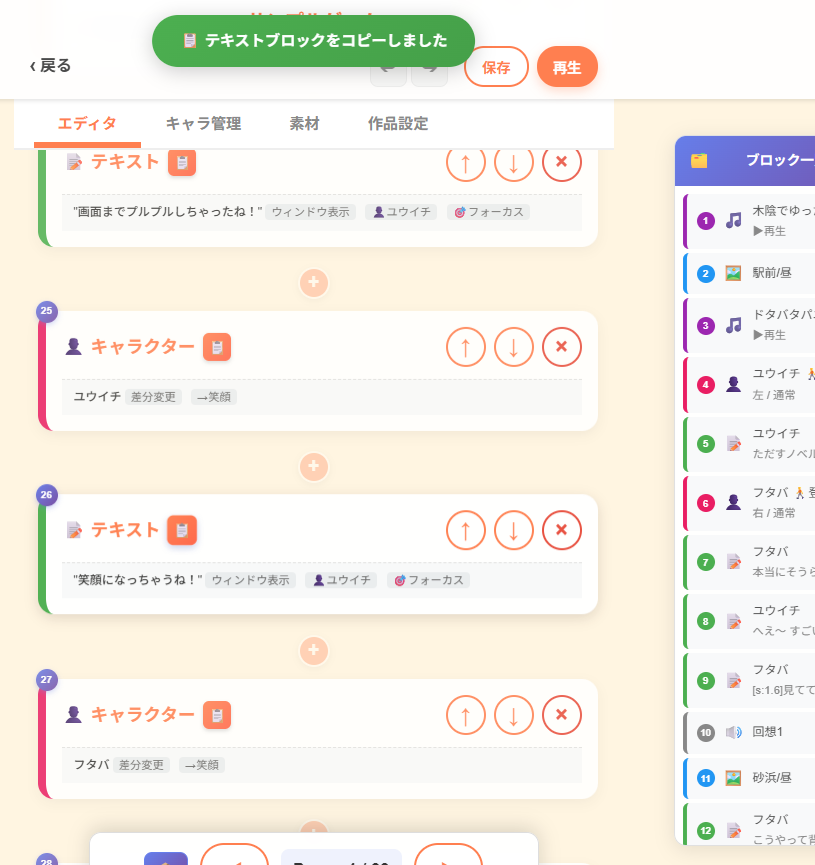Move block 26 upward

tap(466, 530)
